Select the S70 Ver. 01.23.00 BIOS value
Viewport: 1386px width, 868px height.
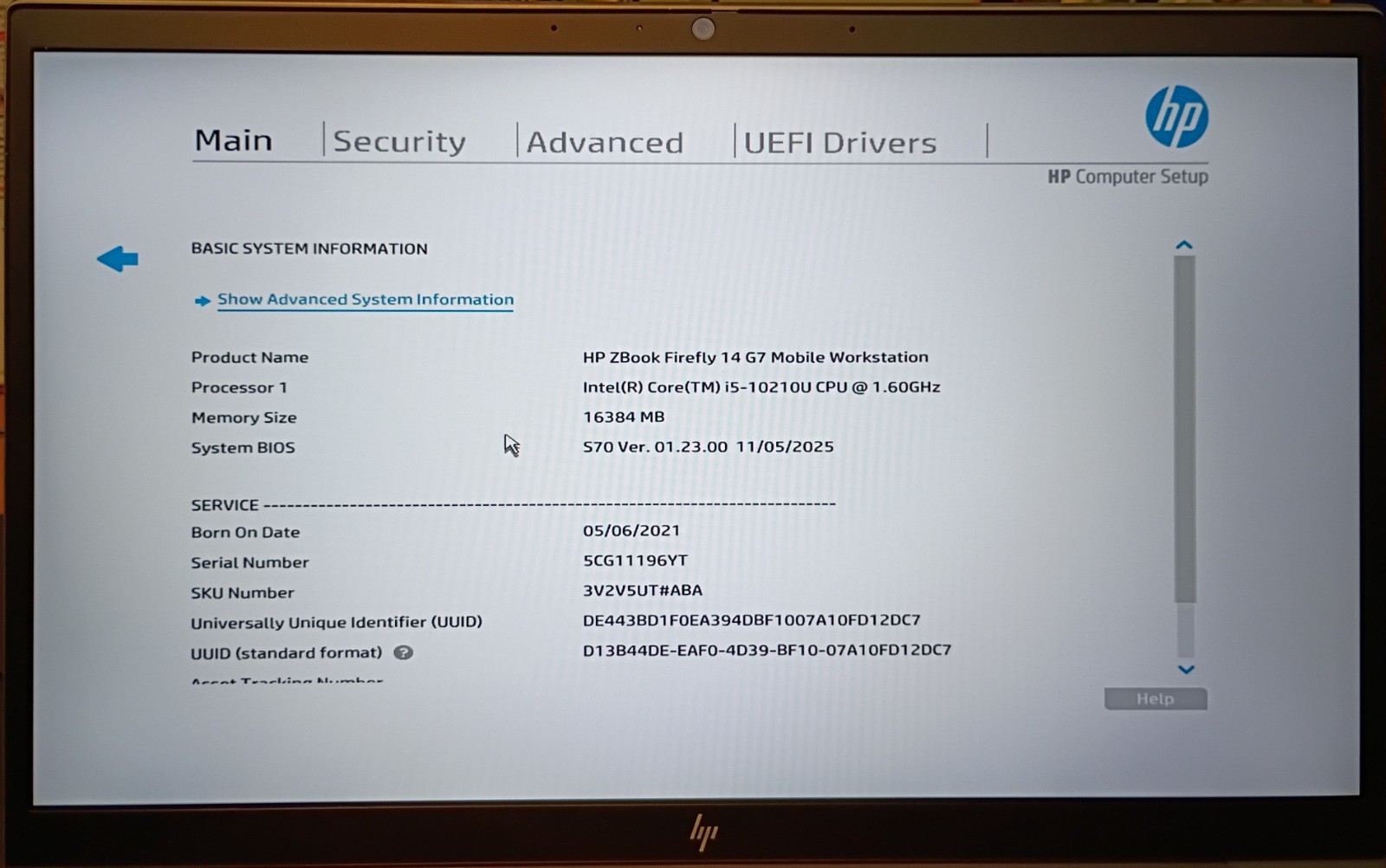point(708,447)
